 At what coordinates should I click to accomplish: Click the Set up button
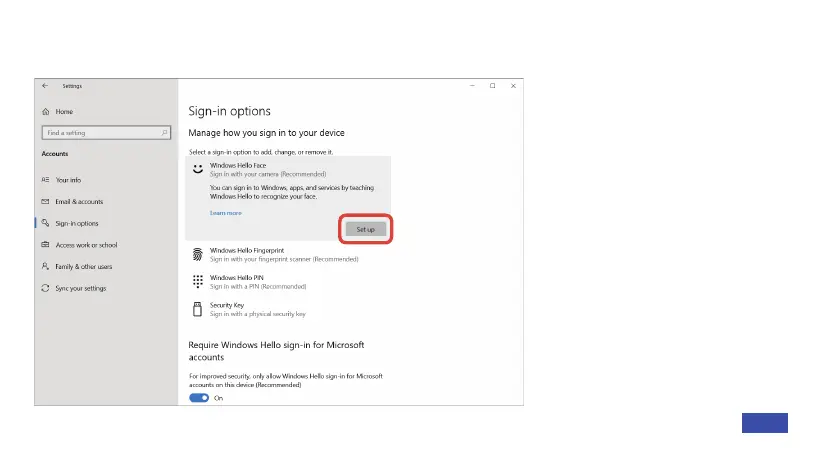[365, 229]
